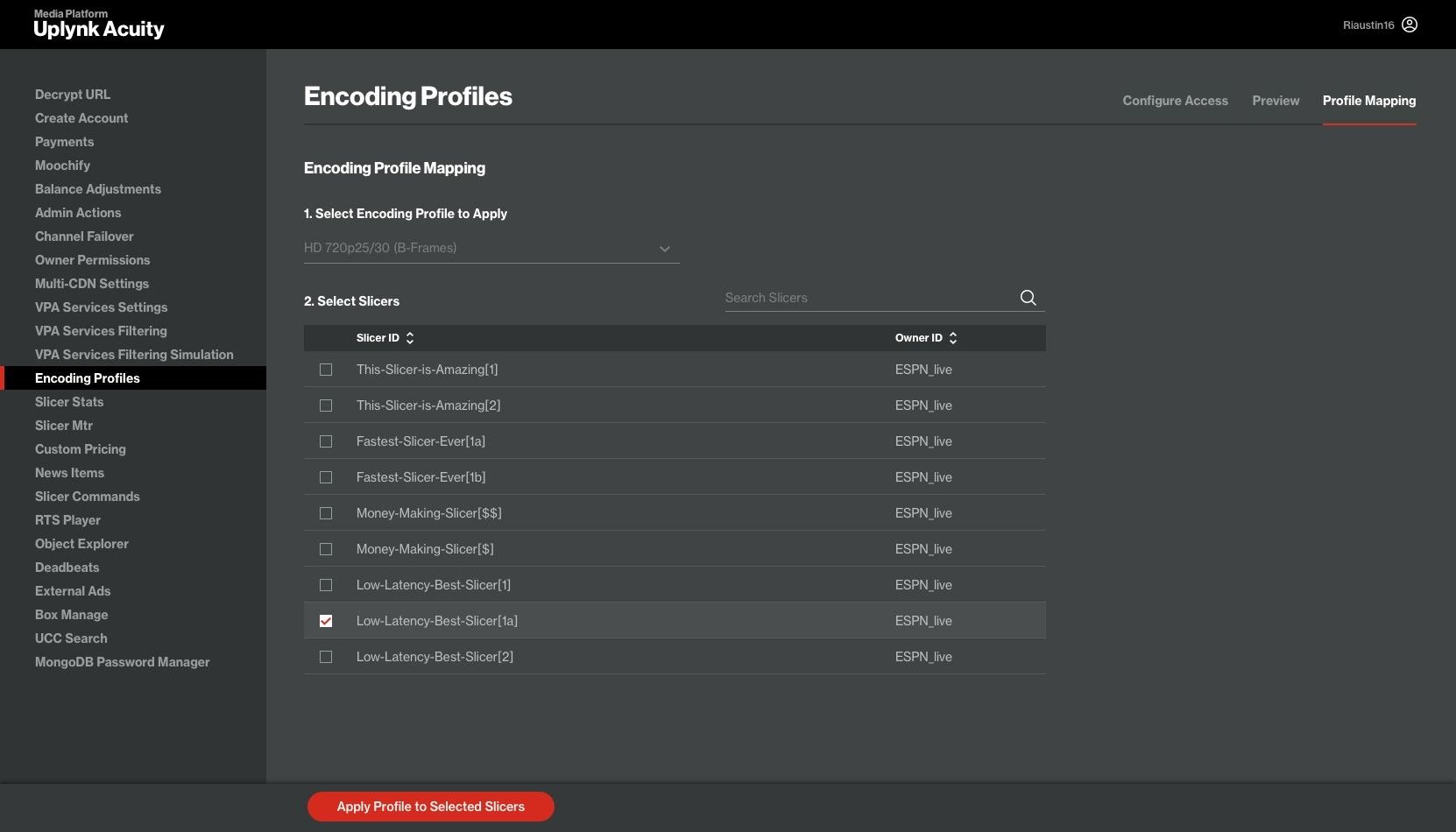Viewport: 1456px width, 832px height.
Task: Go to Create Account page
Action: pos(81,118)
